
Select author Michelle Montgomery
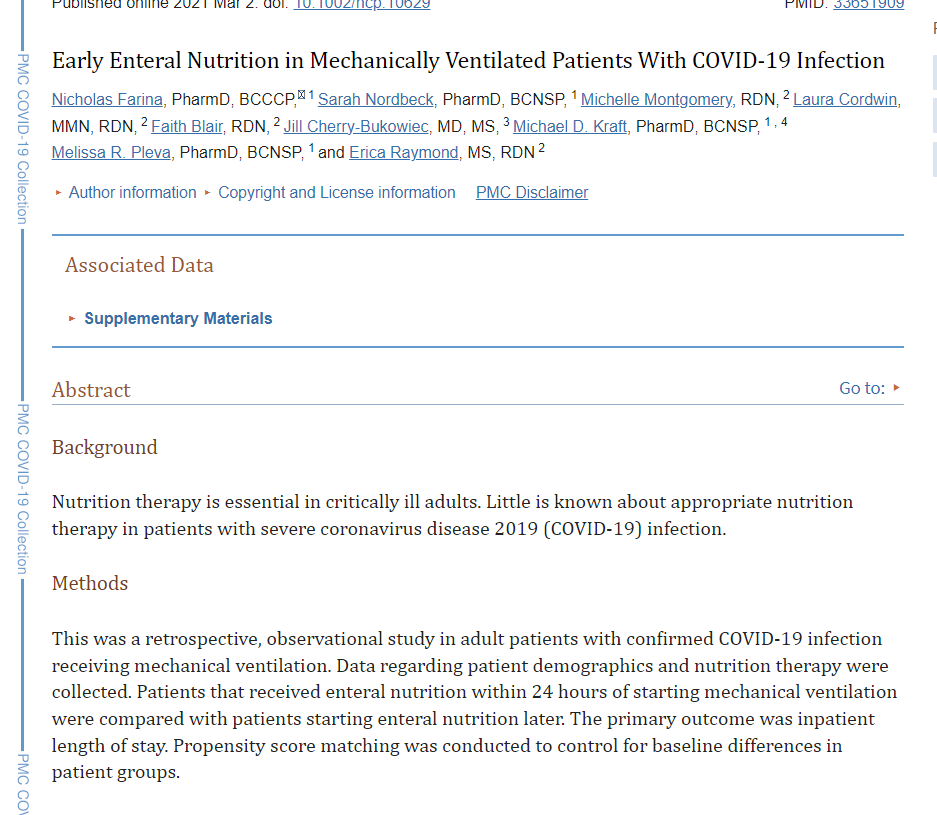pyautogui.click(x=658, y=99)
